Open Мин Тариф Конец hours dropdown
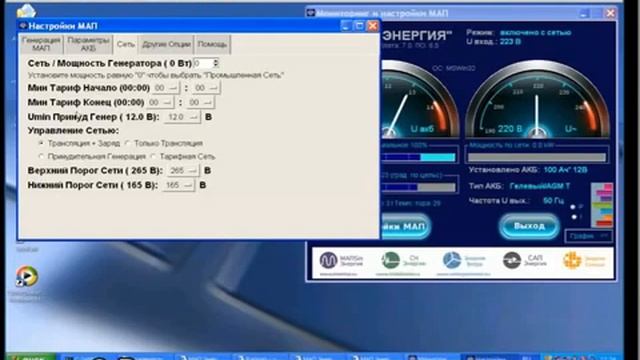The width and height of the screenshot is (640, 360). [x=160, y=102]
